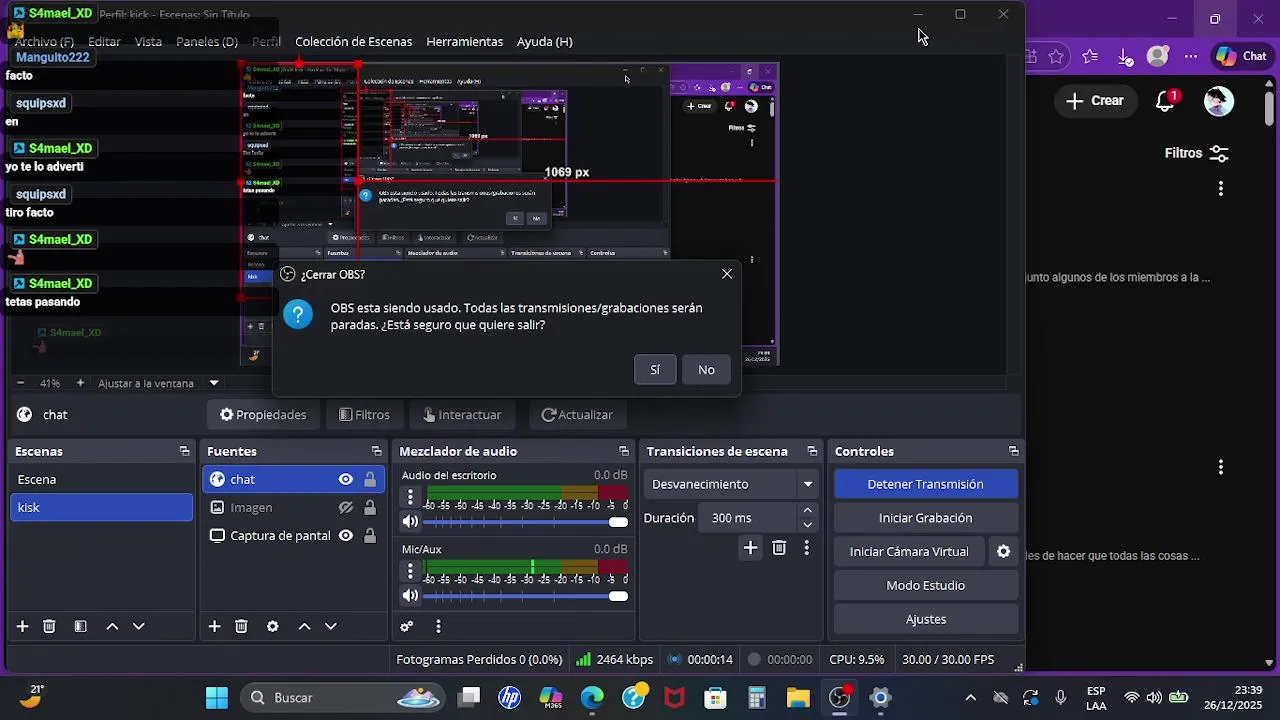Open virtual camera settings gear
The height and width of the screenshot is (720, 1280).
click(1004, 552)
